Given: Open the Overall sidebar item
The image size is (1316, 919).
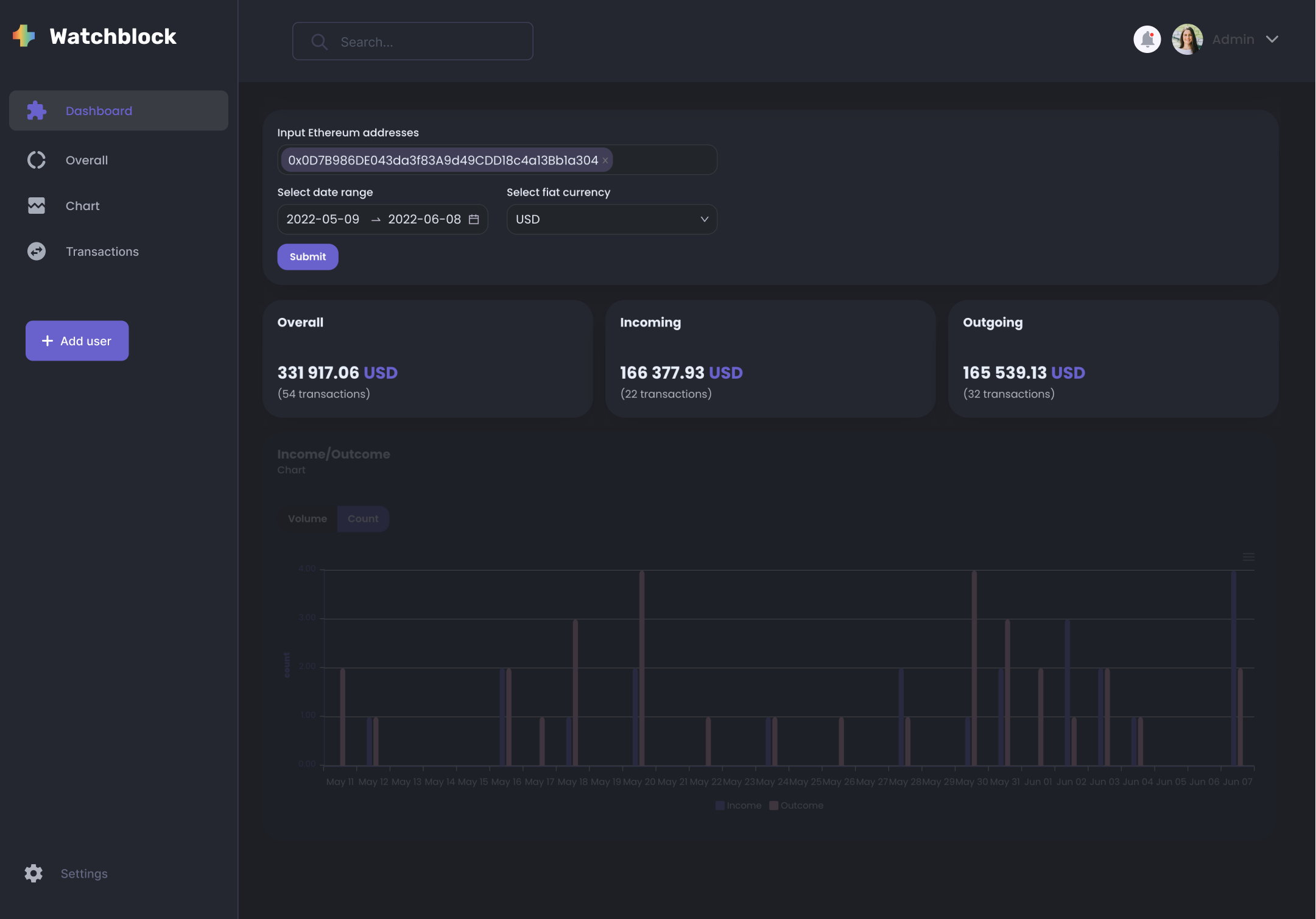Looking at the screenshot, I should click(86, 160).
